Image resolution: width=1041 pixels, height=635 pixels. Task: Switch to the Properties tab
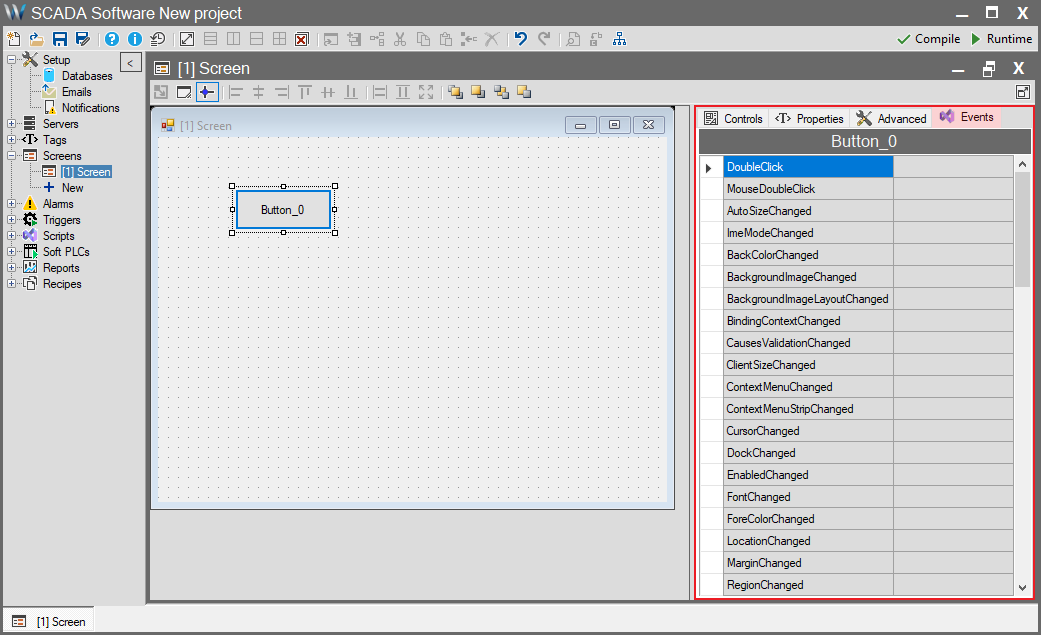[810, 118]
